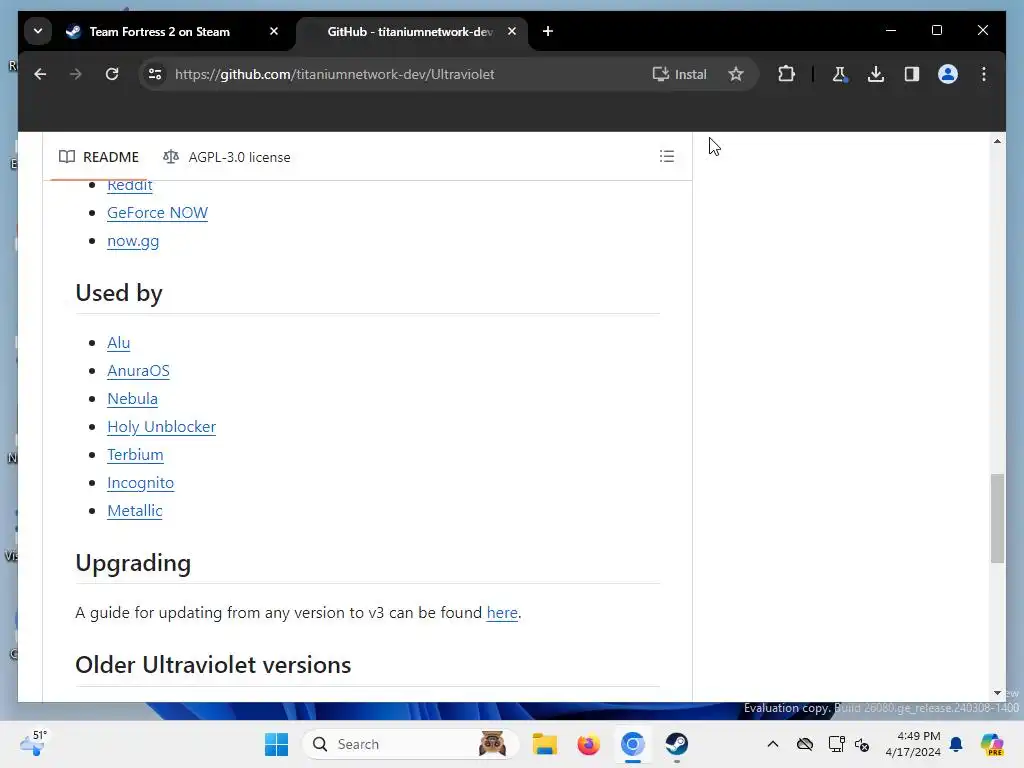View site information icon in address bar
The image size is (1024, 768).
coord(155,74)
